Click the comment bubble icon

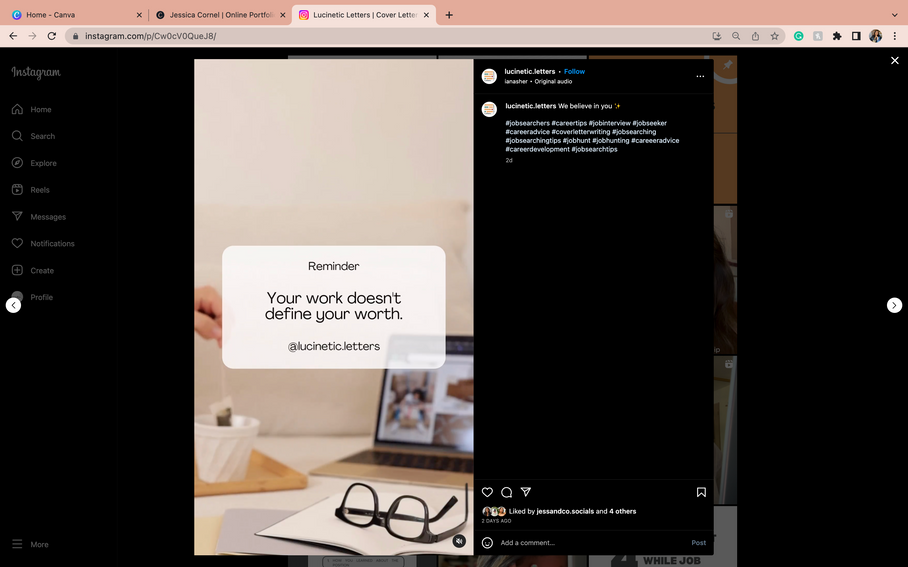(x=507, y=492)
